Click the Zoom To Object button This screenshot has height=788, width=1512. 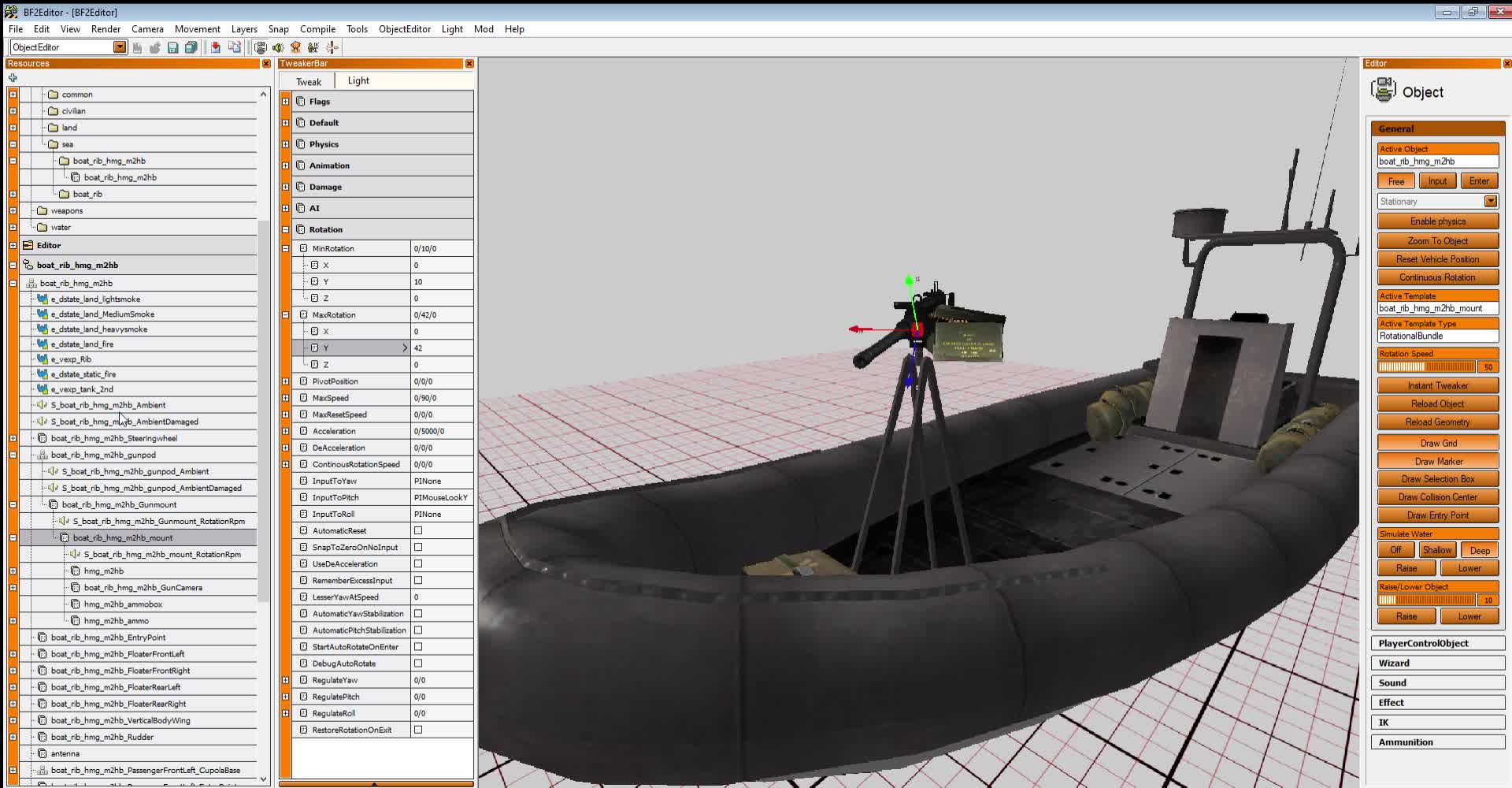click(1437, 240)
